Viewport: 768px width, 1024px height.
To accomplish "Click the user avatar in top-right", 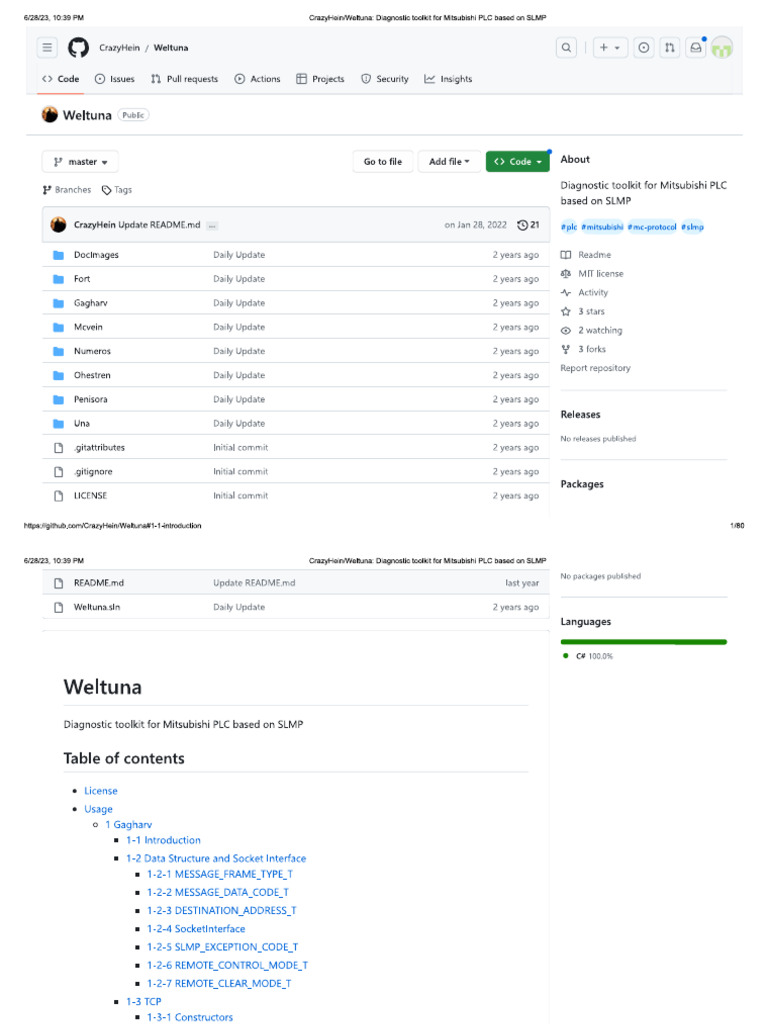I will tap(721, 48).
